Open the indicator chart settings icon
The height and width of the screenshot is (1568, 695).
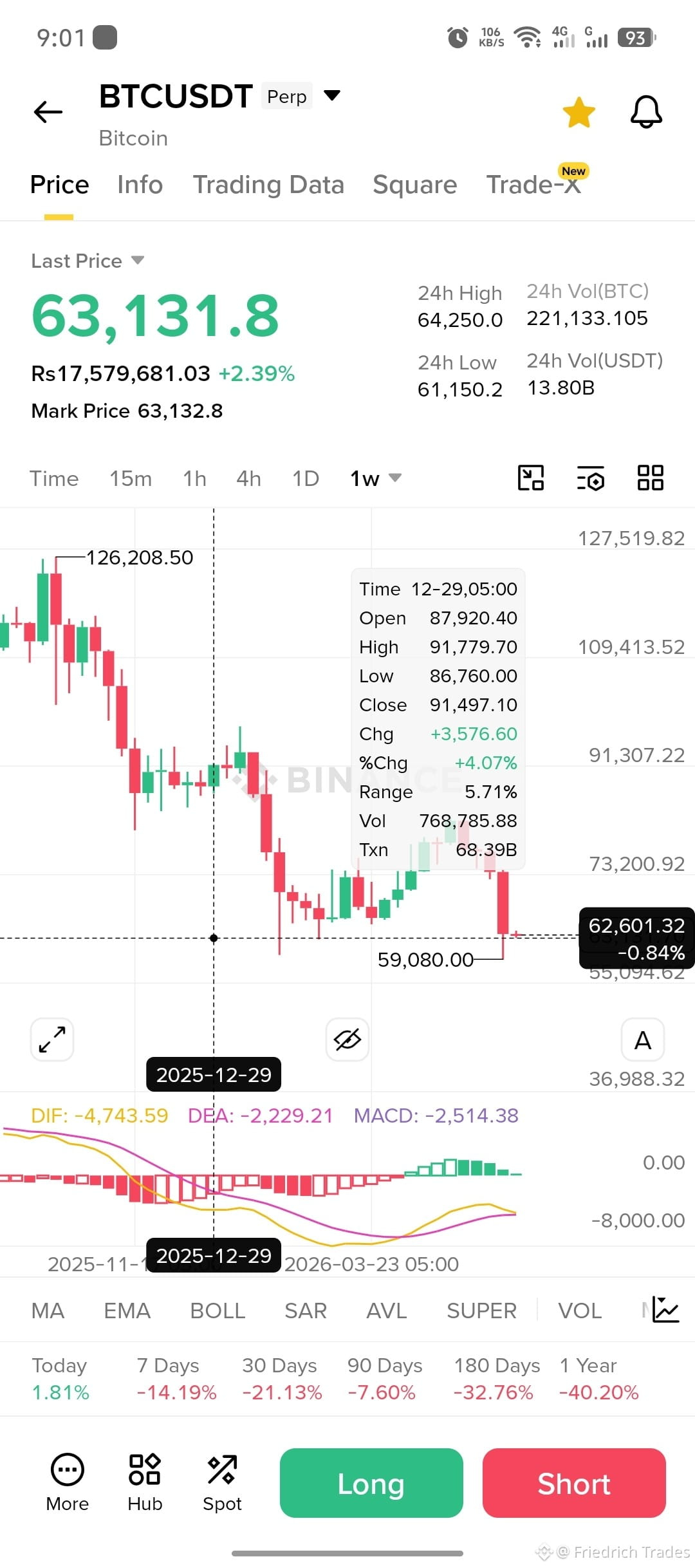pyautogui.click(x=665, y=1310)
